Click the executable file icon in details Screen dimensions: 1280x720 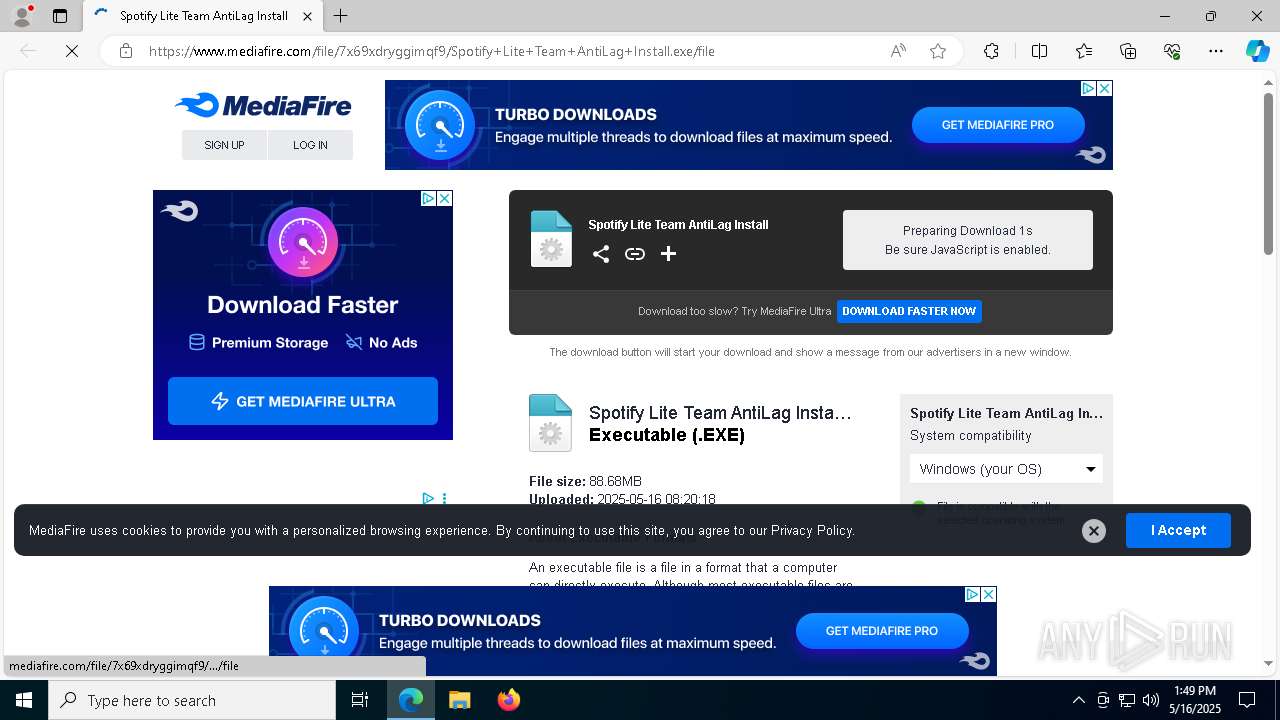click(x=550, y=423)
